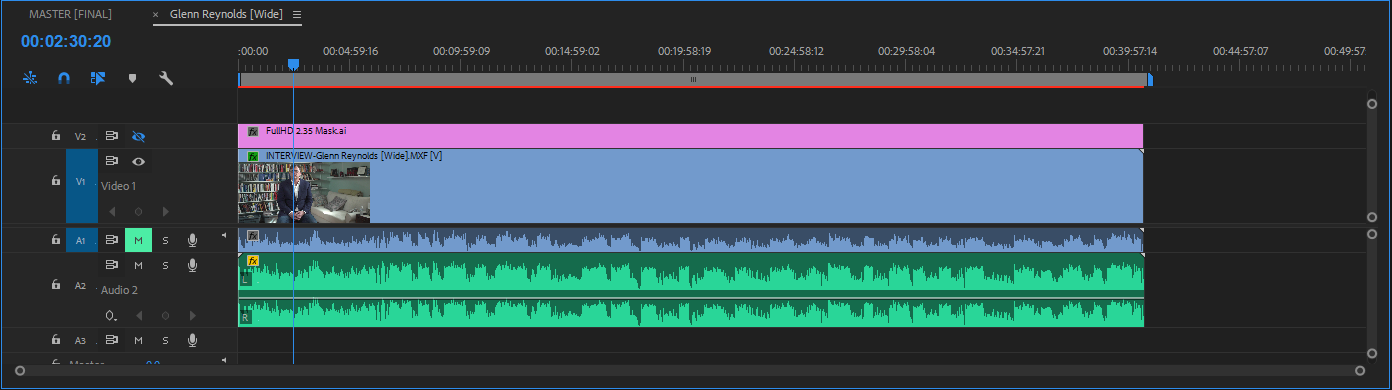The height and width of the screenshot is (390, 1392).
Task: Toggle lock on track A2
Action: [x=56, y=285]
